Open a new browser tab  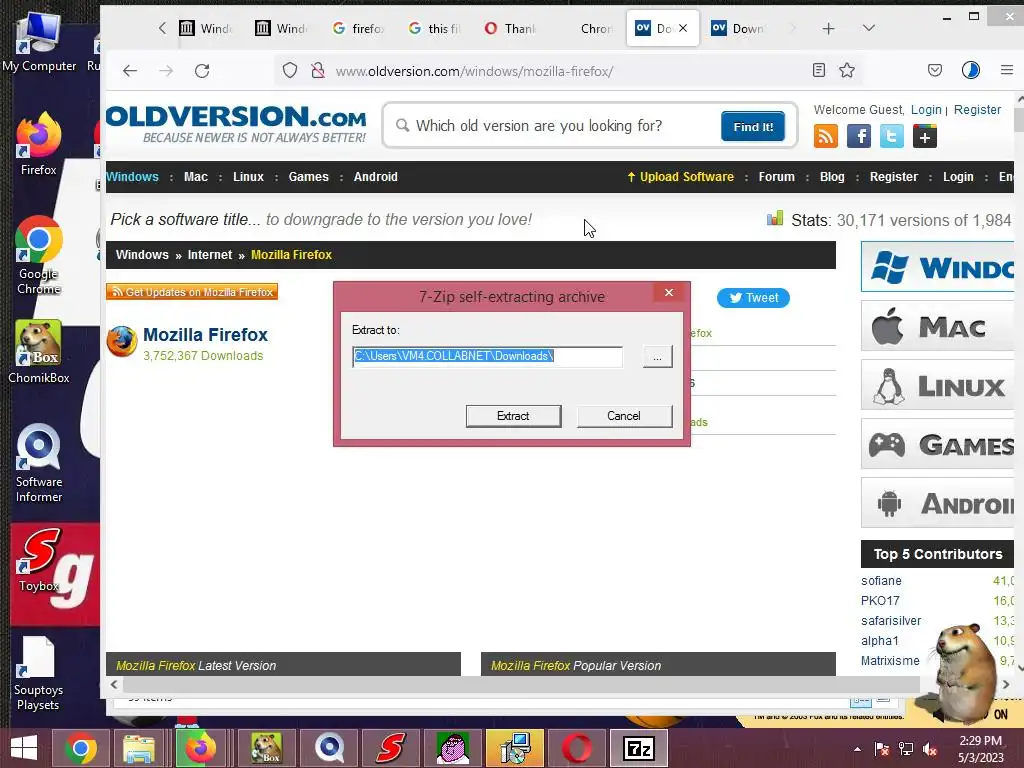click(x=828, y=29)
